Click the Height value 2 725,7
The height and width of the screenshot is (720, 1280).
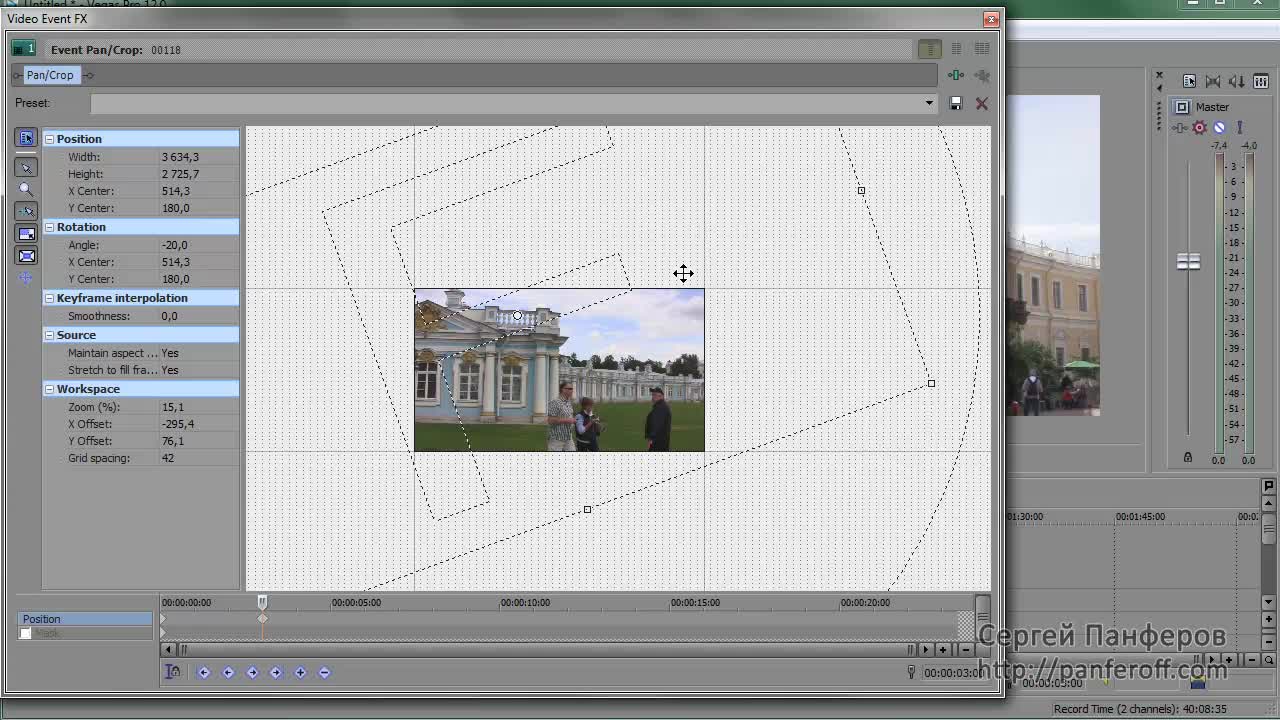(180, 174)
